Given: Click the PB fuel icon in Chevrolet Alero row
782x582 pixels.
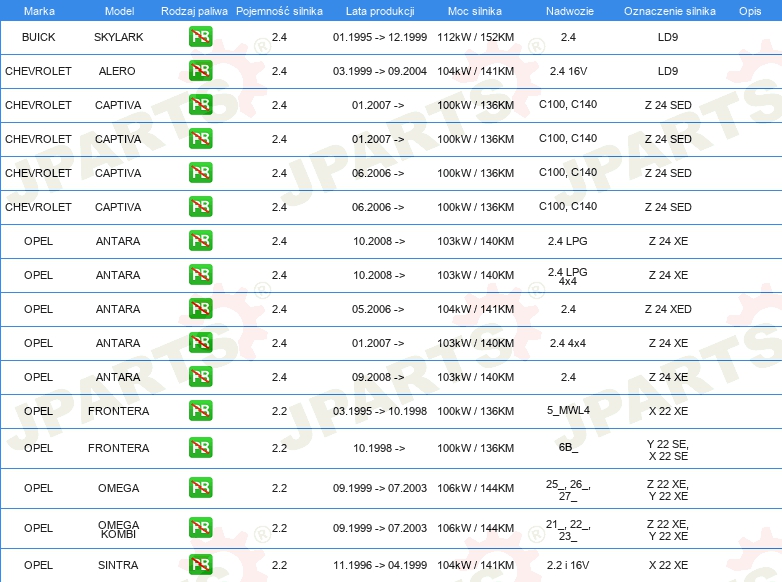Looking at the screenshot, I should (200, 71).
